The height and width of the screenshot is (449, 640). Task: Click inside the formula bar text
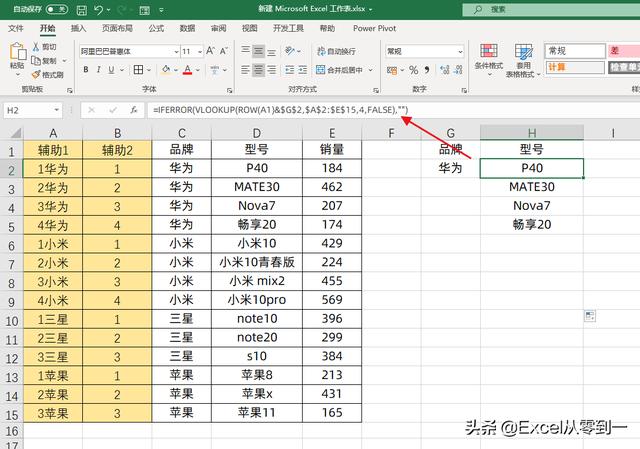click(281, 109)
